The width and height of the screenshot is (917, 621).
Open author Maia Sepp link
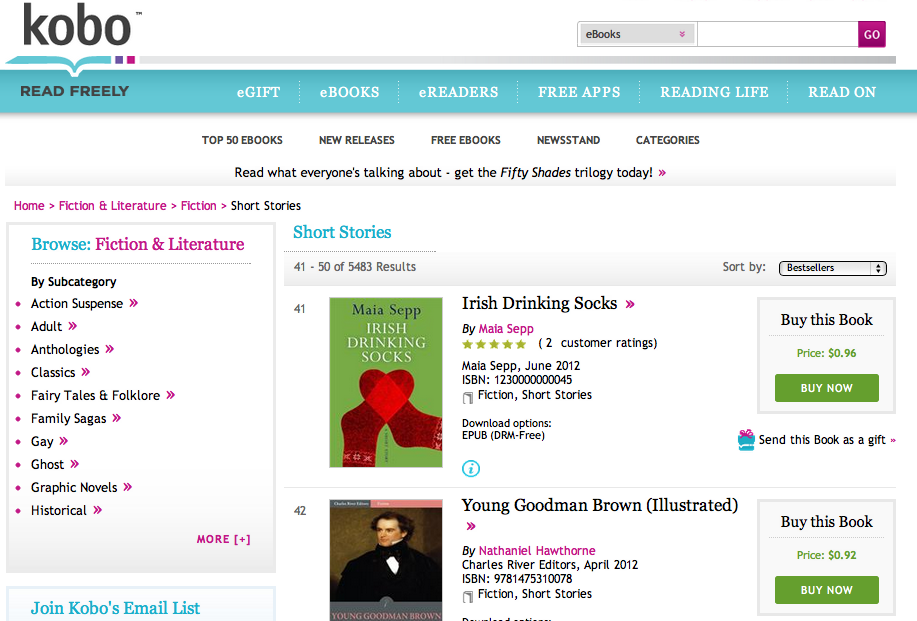[x=506, y=329]
